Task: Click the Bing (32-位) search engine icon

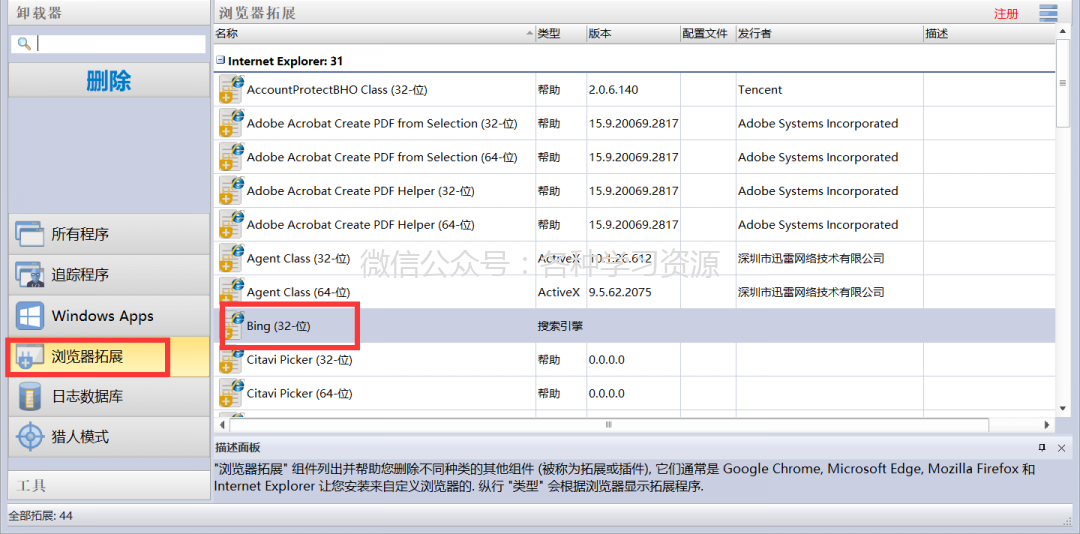Action: (233, 327)
